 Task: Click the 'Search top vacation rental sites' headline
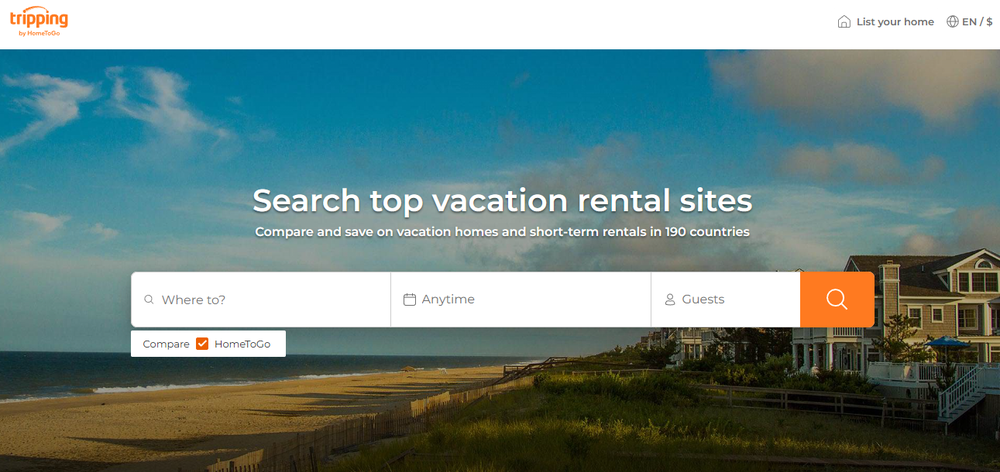pyautogui.click(x=503, y=200)
